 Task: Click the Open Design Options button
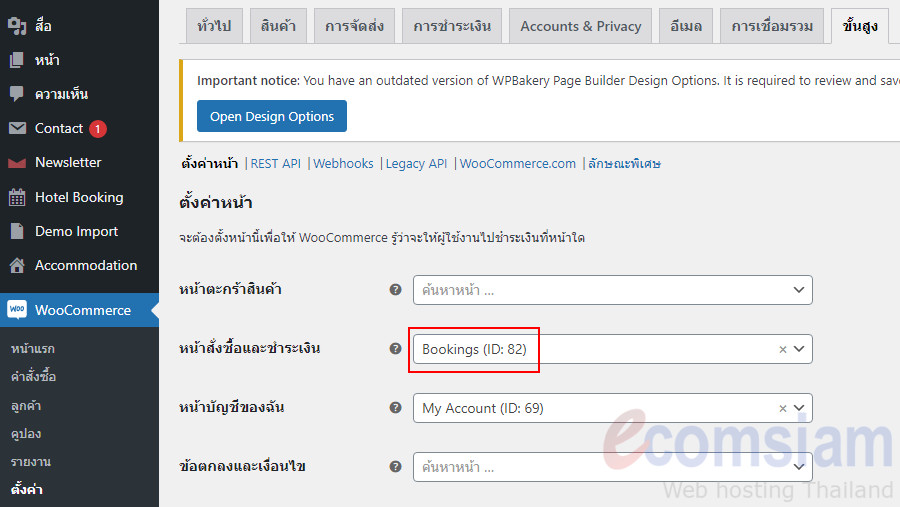(x=271, y=116)
